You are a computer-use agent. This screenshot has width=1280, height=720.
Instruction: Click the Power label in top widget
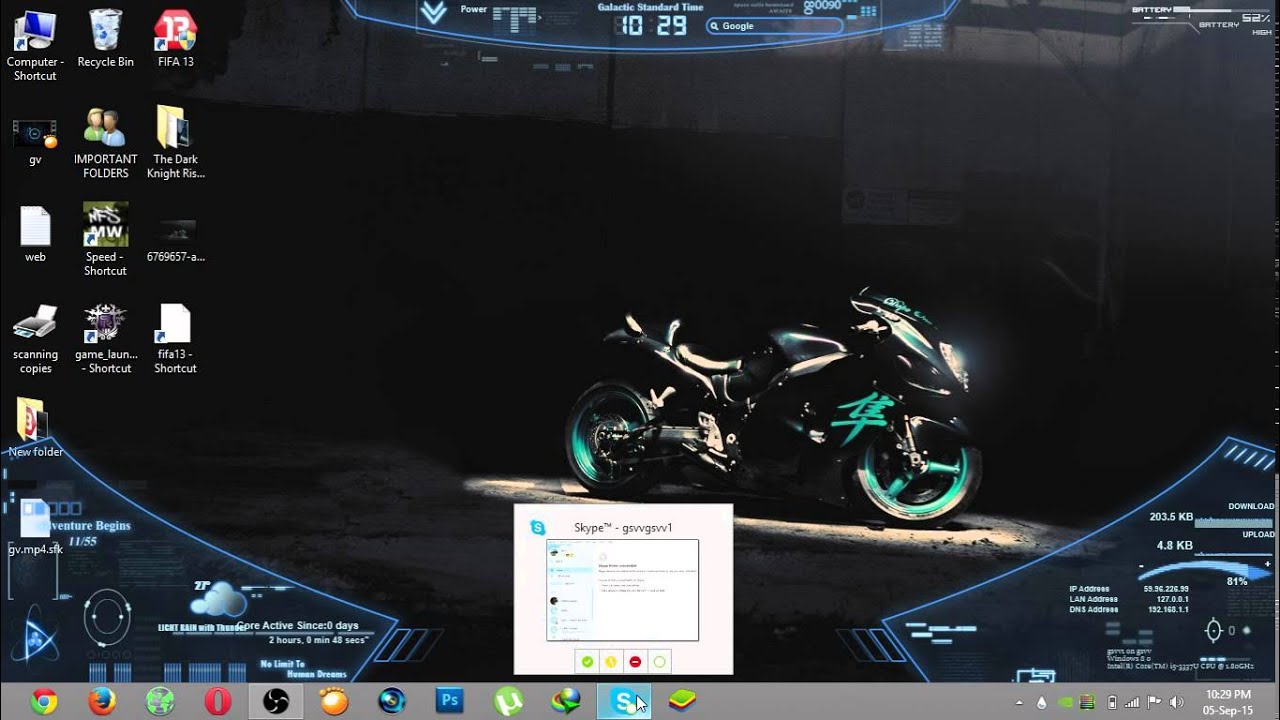(474, 9)
